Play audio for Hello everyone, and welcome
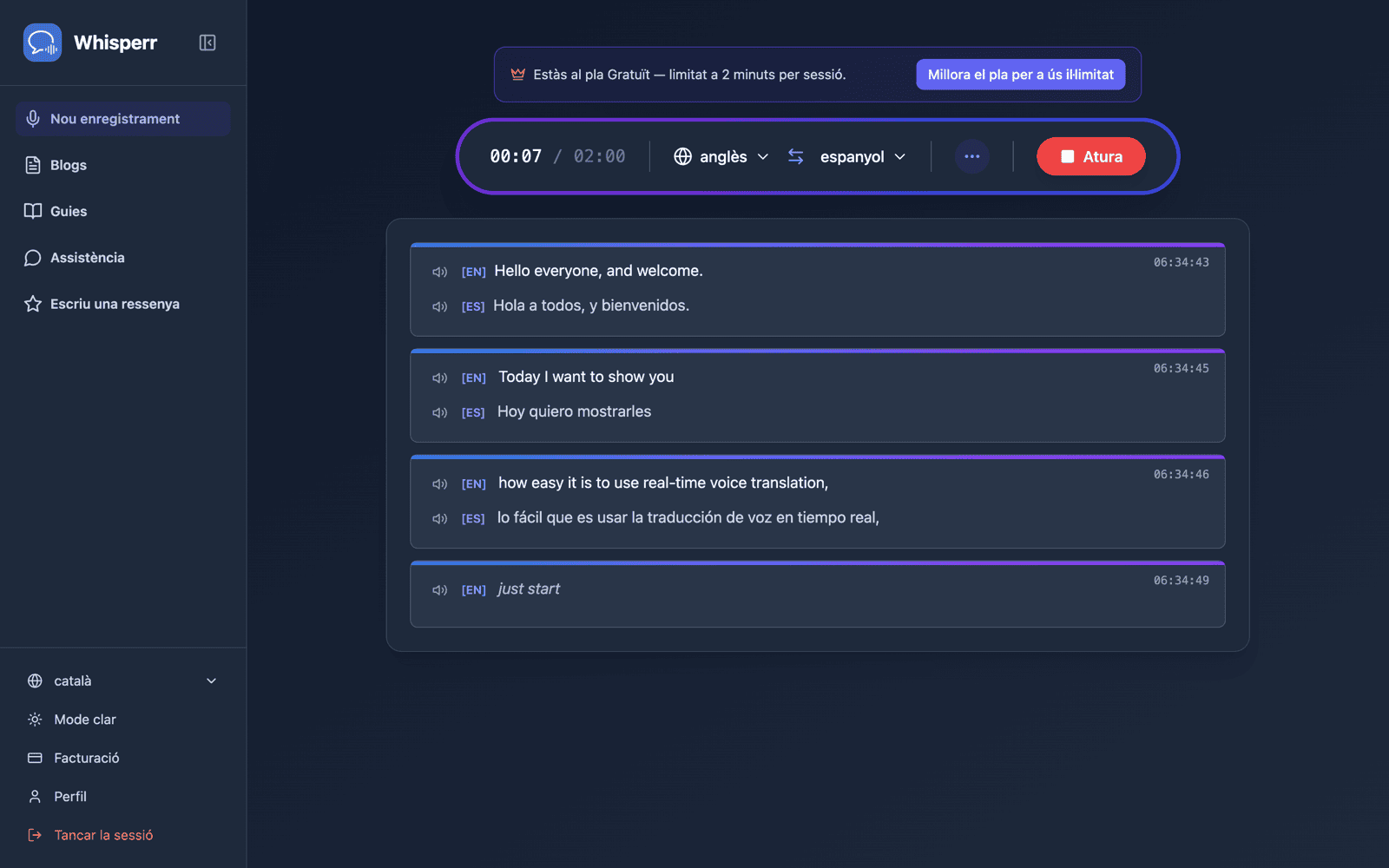The width and height of the screenshot is (1389, 868). pyautogui.click(x=440, y=272)
